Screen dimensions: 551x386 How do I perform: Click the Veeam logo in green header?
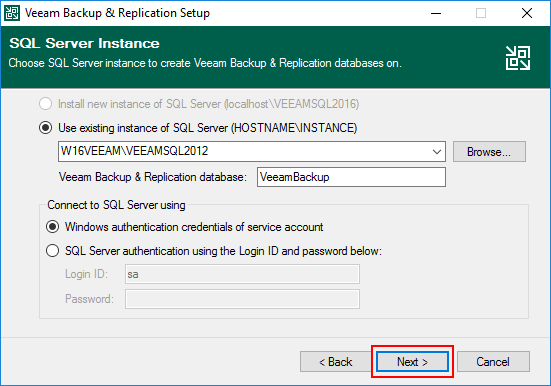point(518,58)
